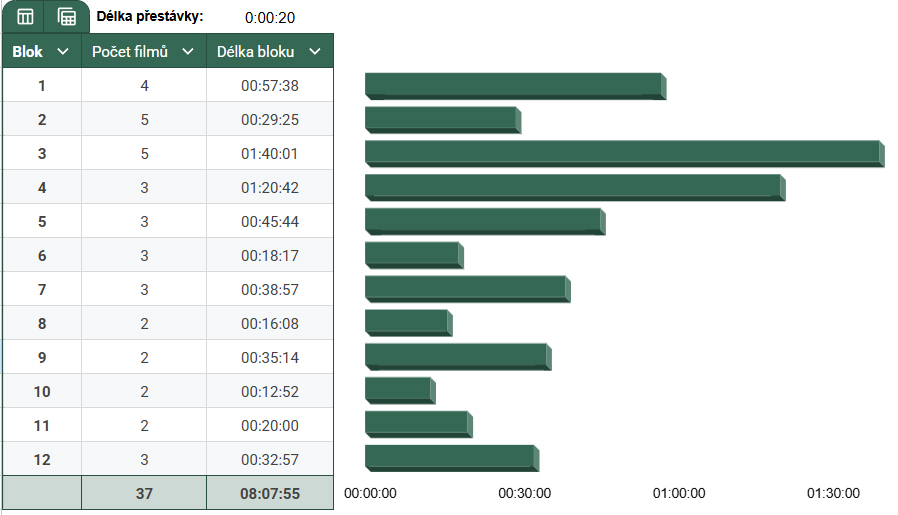Image resolution: width=898 pixels, height=515 pixels.
Task: Open the Blok column filter dropdown
Action: coord(63,52)
